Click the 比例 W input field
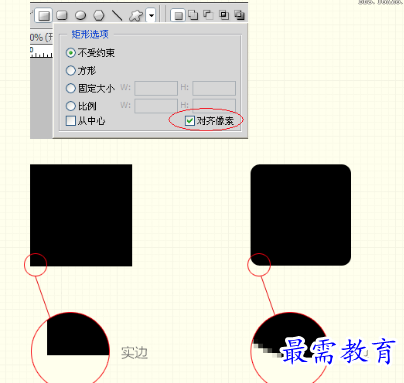This screenshot has width=404, height=383. click(x=156, y=106)
